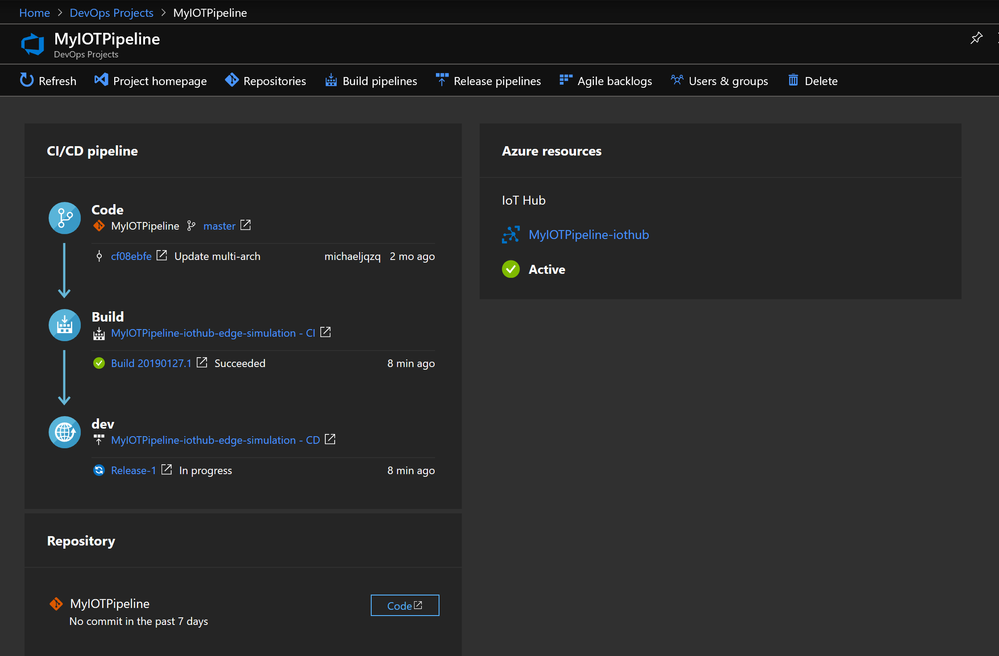Click external link icon next to cf08ebfe
999x656 pixels.
coord(162,255)
